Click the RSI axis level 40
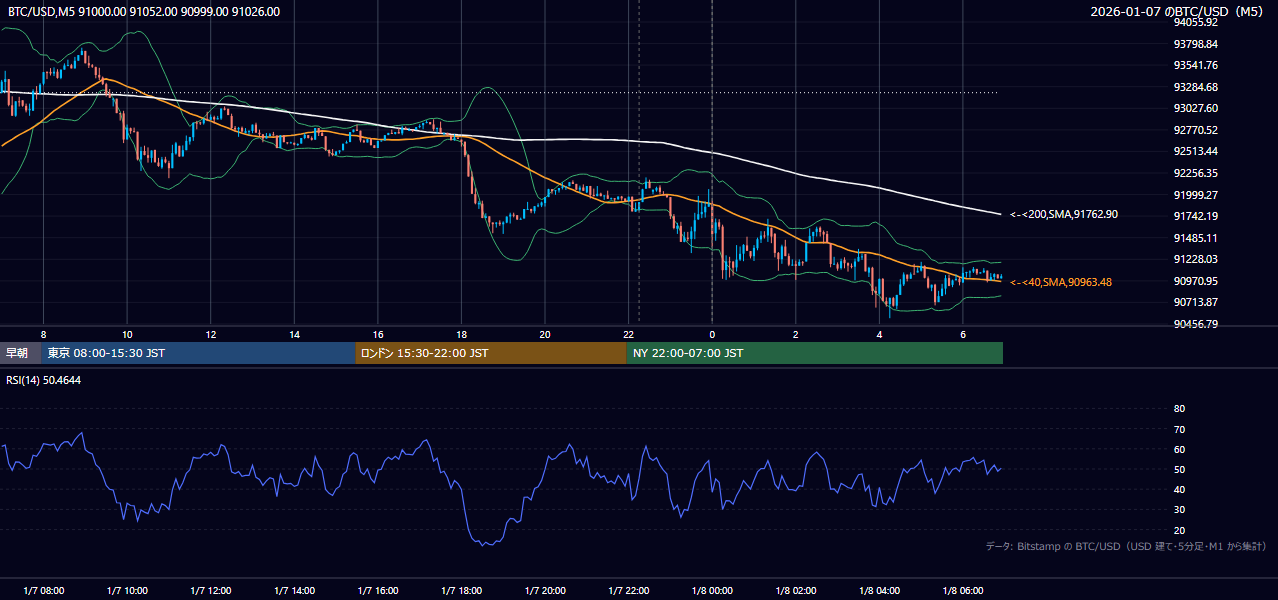Screen dimensions: 1278x600 click(1179, 489)
